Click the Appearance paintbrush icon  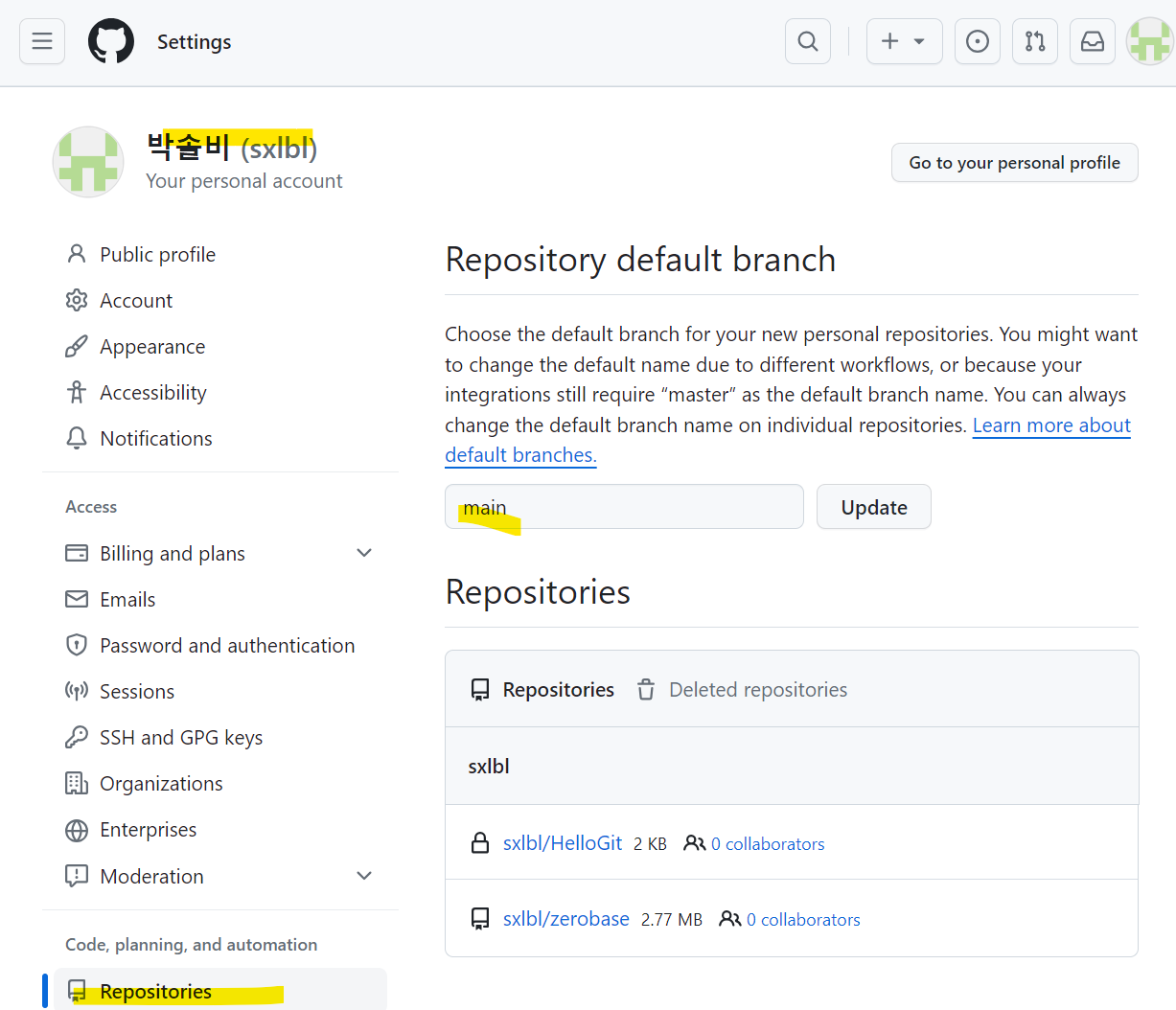point(77,346)
